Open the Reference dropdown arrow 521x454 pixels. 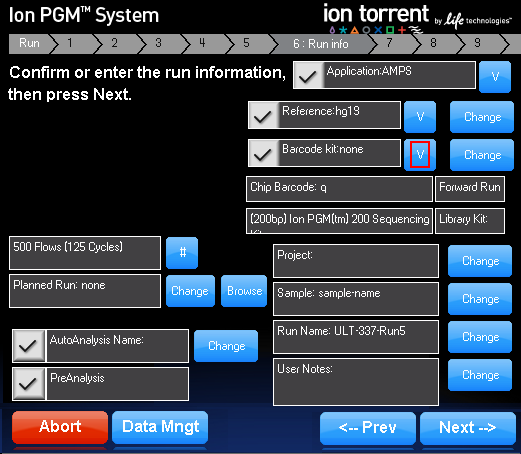pos(420,117)
